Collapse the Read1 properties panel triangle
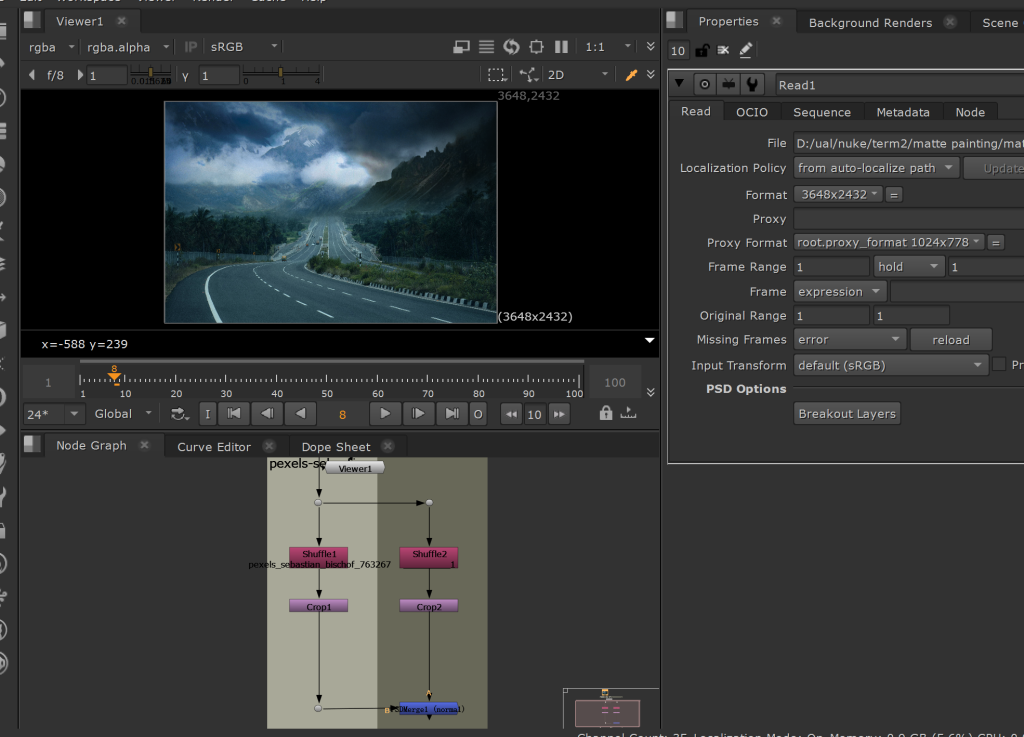This screenshot has width=1024, height=737. (x=679, y=84)
